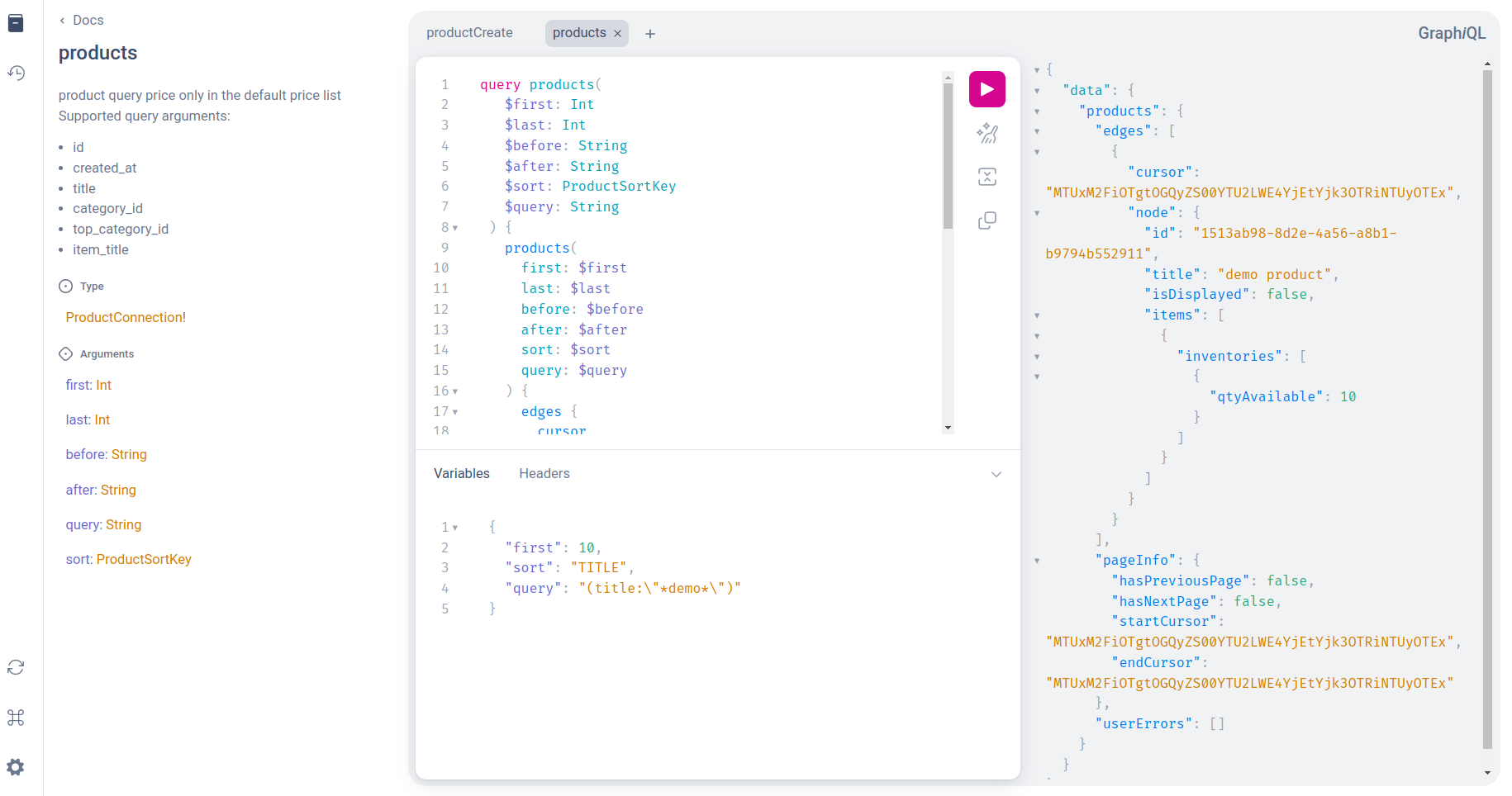Open the Documentation Explorer sidebar icon

coord(16,23)
